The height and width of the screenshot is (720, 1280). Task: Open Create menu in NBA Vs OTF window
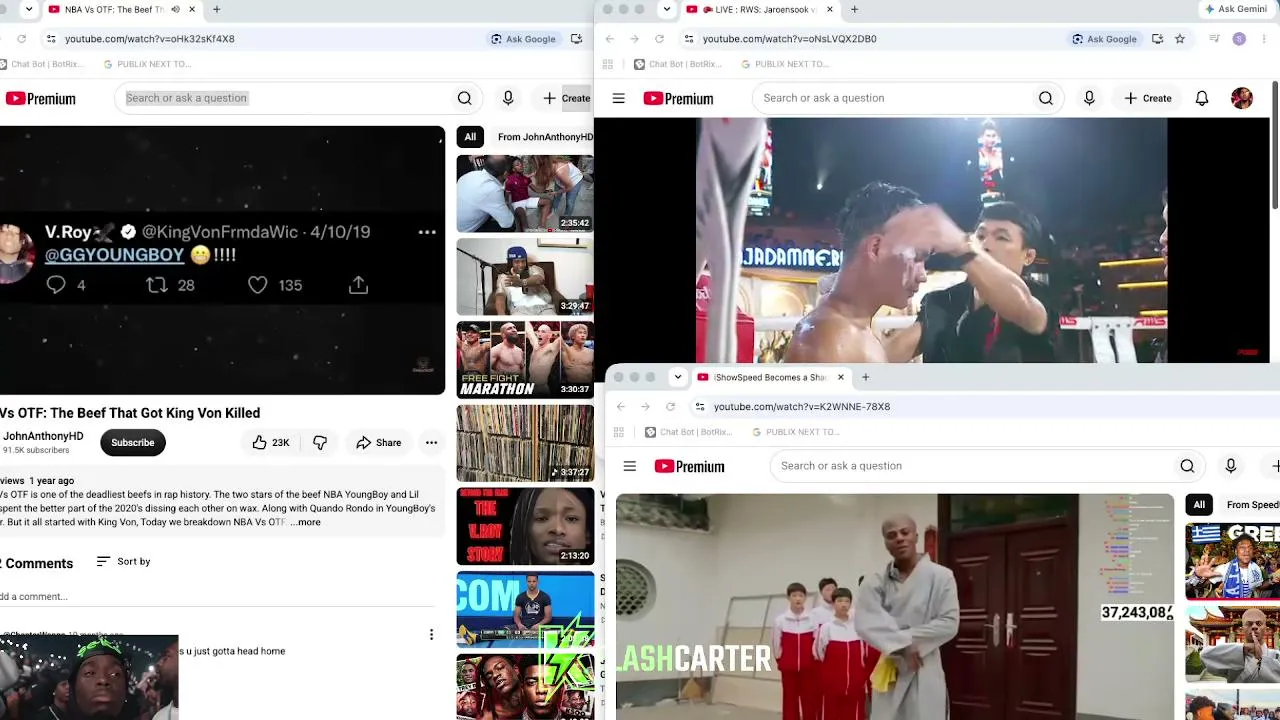click(x=566, y=98)
